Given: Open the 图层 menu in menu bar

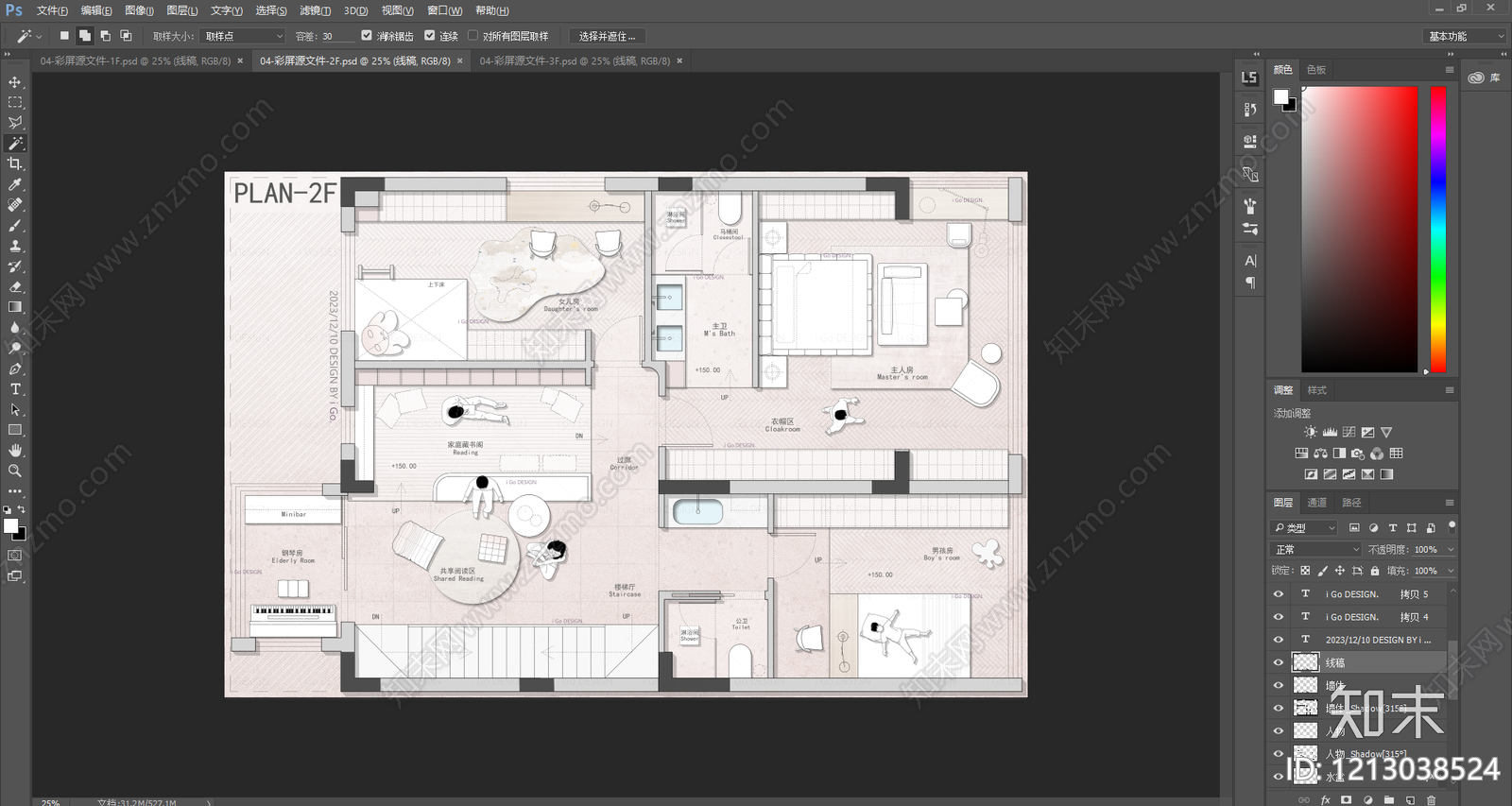Looking at the screenshot, I should (x=181, y=10).
